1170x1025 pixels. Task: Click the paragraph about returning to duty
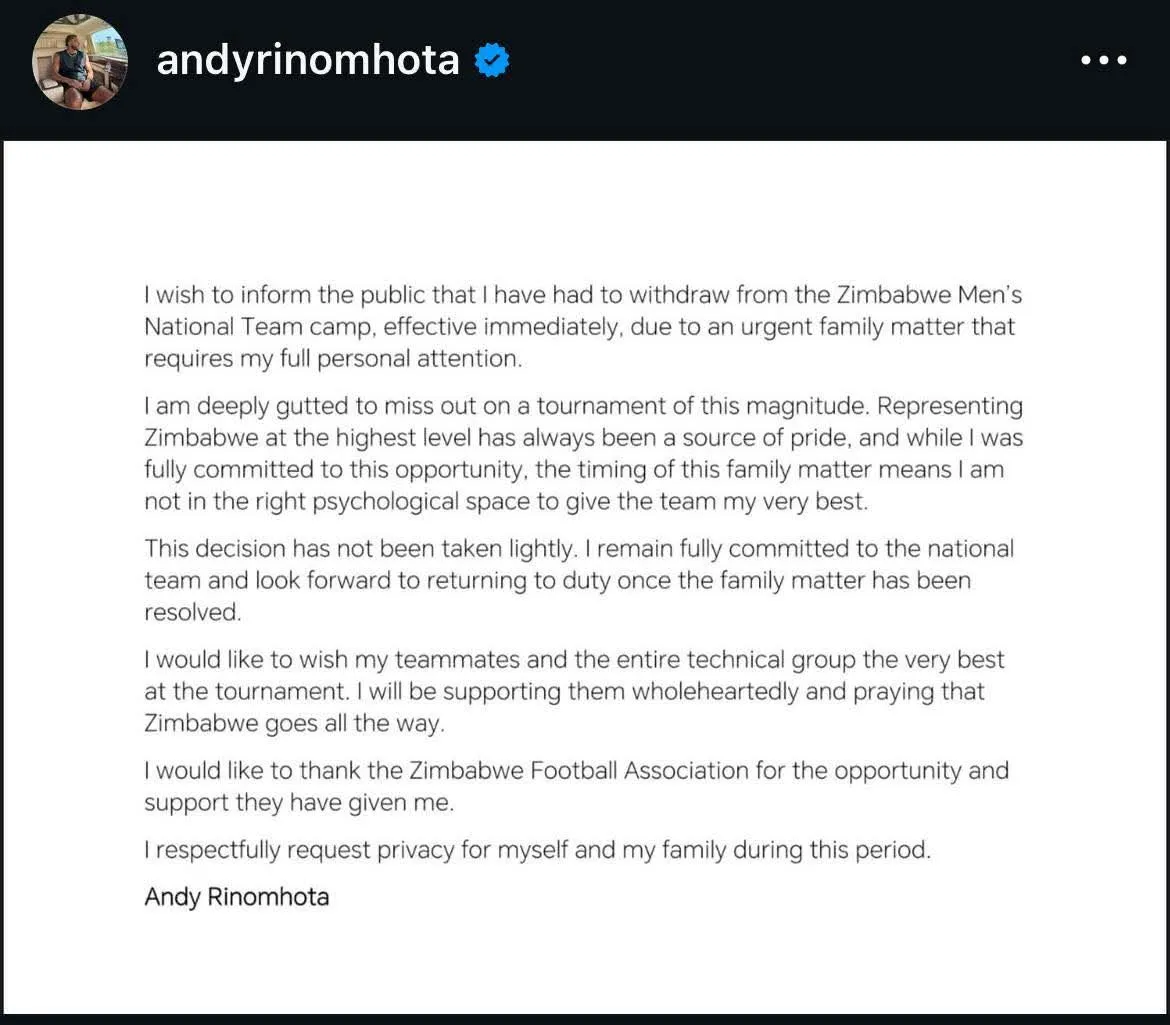click(x=580, y=580)
